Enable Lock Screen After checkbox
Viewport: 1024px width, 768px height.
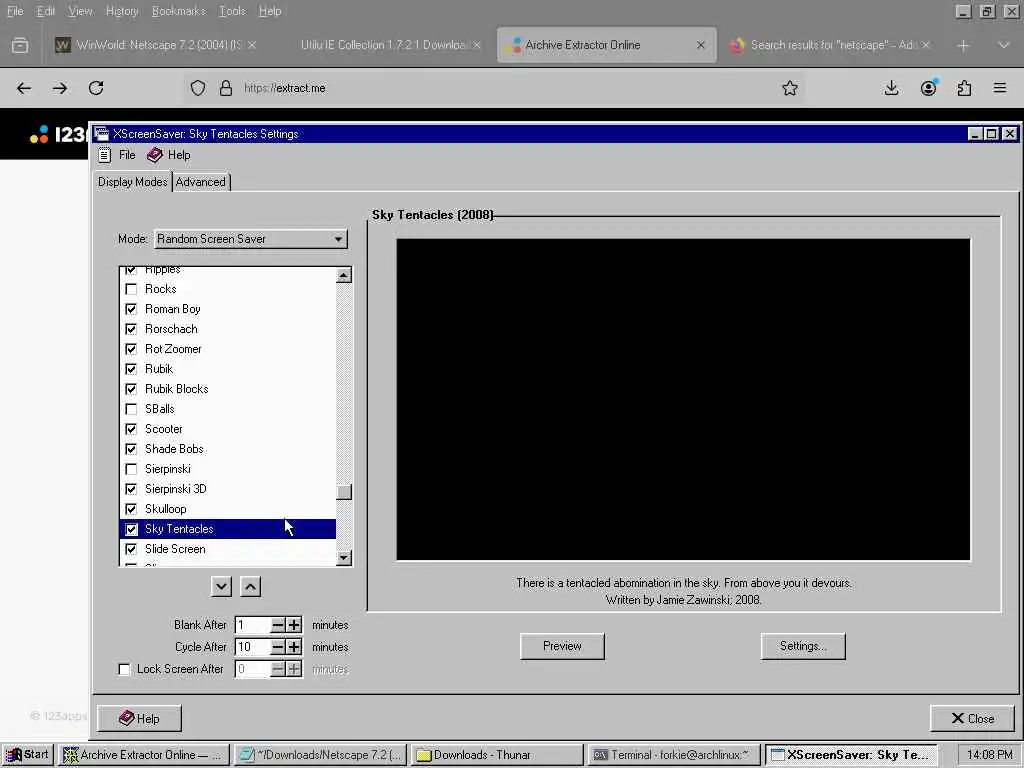(124, 669)
